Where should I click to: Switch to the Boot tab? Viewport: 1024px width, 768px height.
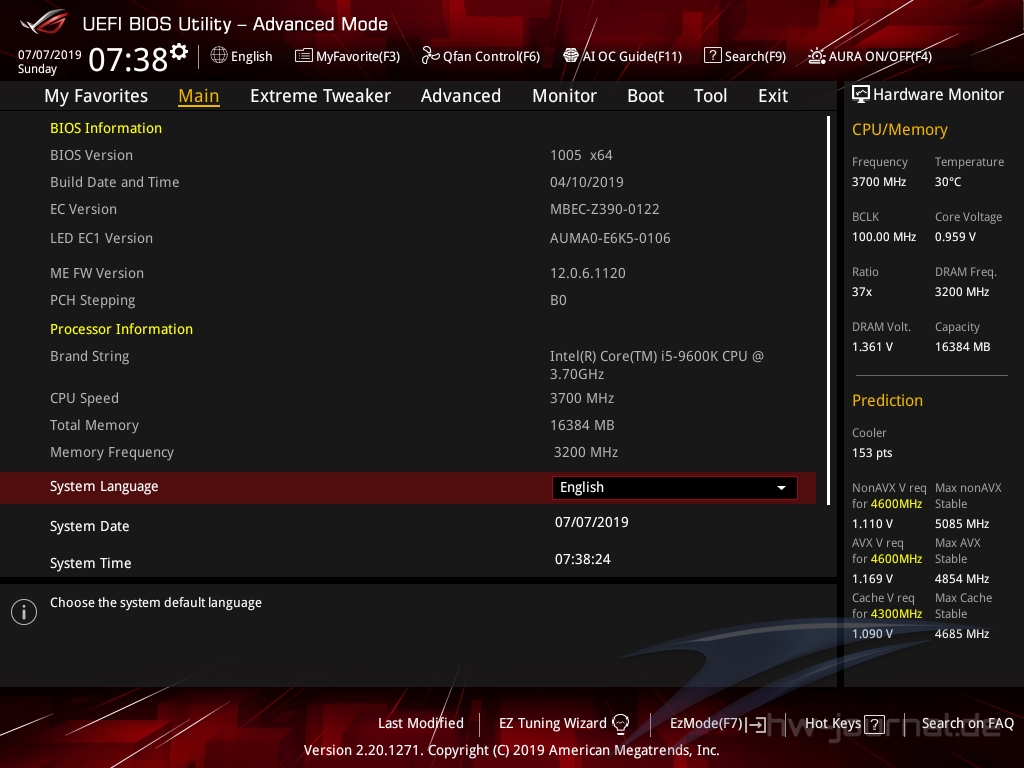[x=645, y=95]
